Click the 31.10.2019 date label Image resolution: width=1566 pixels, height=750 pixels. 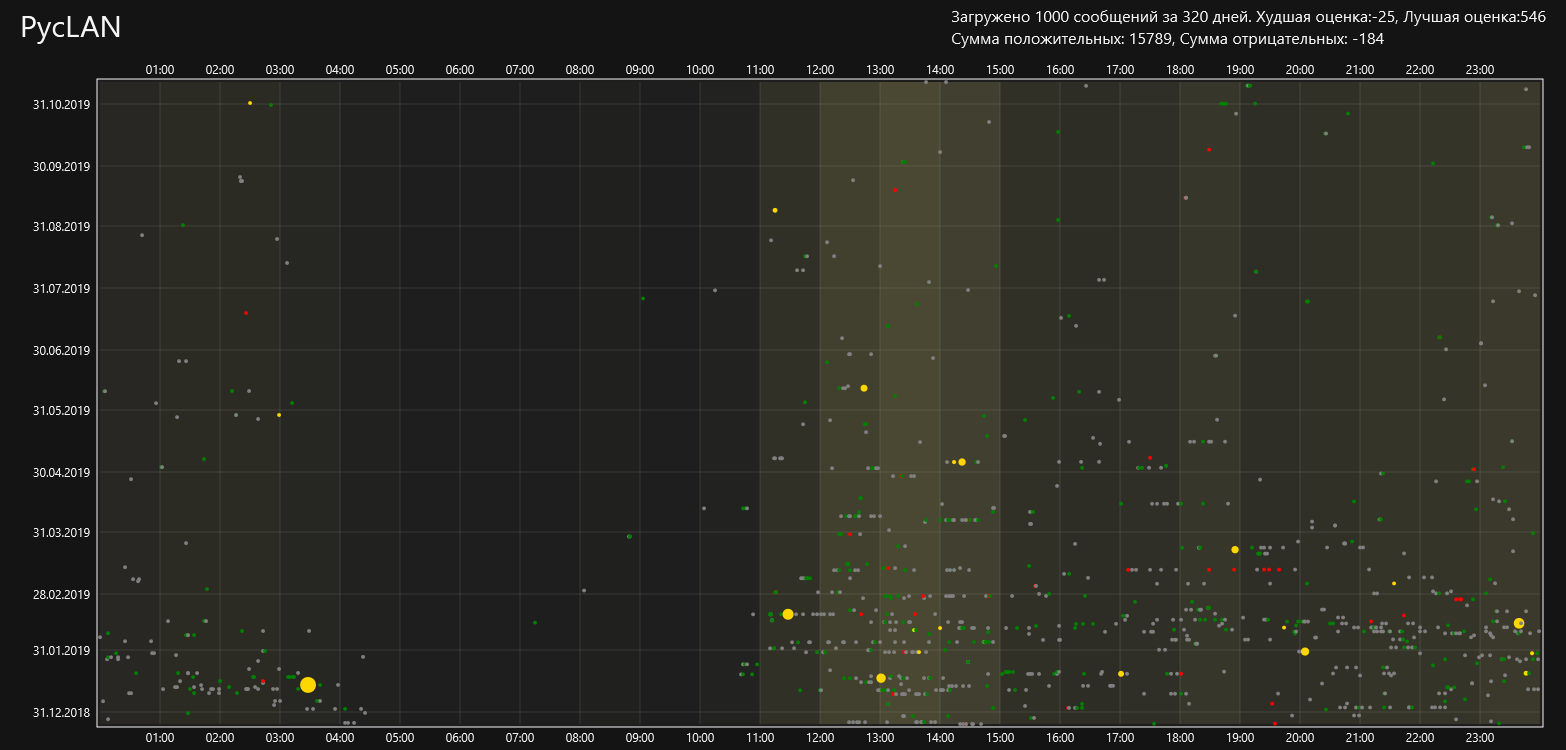[62, 104]
